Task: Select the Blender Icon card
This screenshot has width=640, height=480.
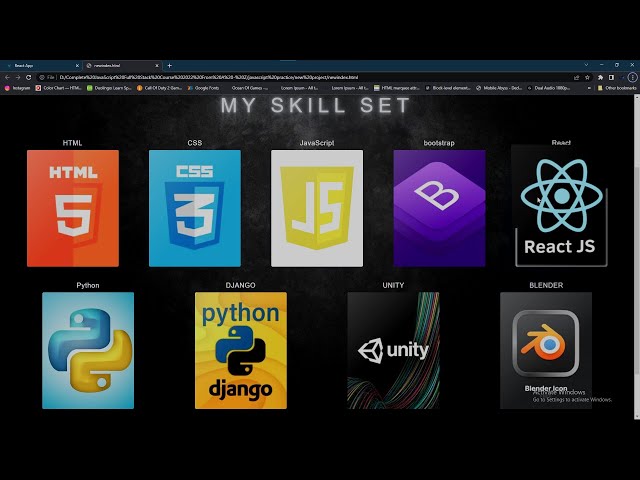Action: coord(546,350)
